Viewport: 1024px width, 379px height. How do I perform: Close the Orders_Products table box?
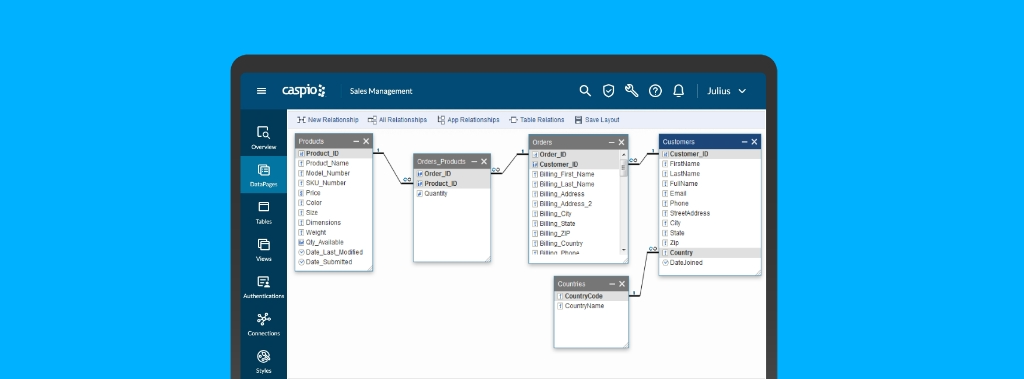coord(484,161)
